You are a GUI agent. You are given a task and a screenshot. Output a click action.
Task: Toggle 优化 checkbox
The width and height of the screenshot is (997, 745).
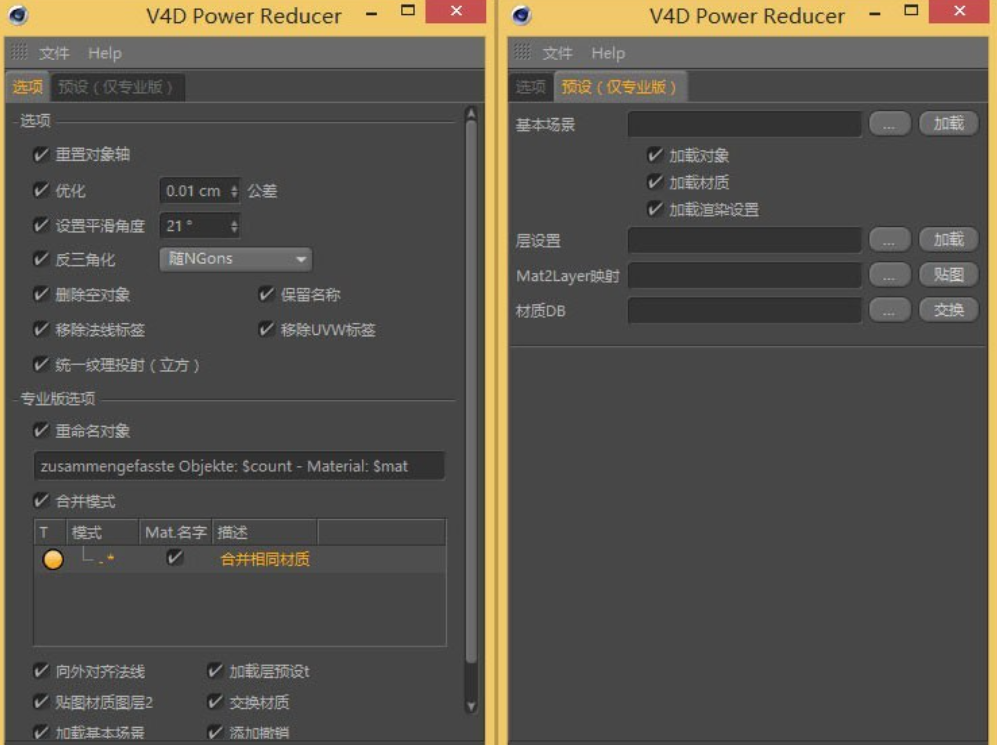41,190
